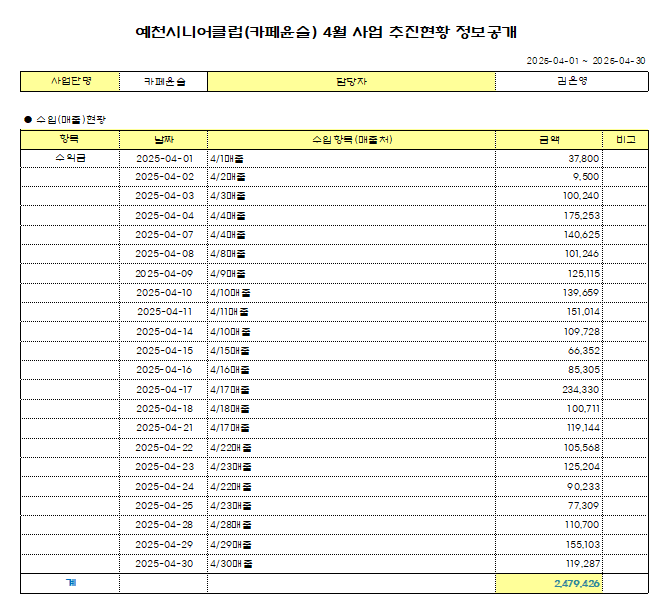
Task: Click the amount 234,330
Action: point(581,389)
